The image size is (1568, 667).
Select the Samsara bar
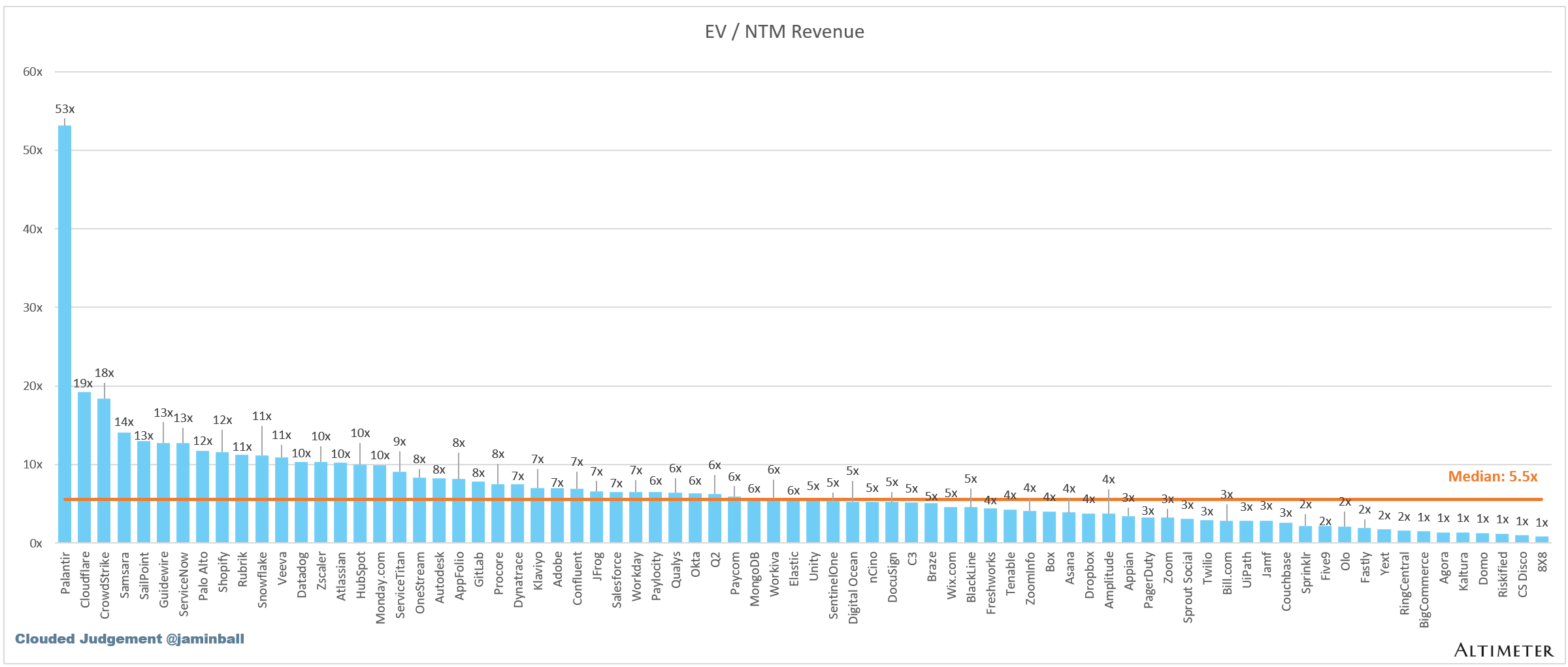(x=124, y=487)
